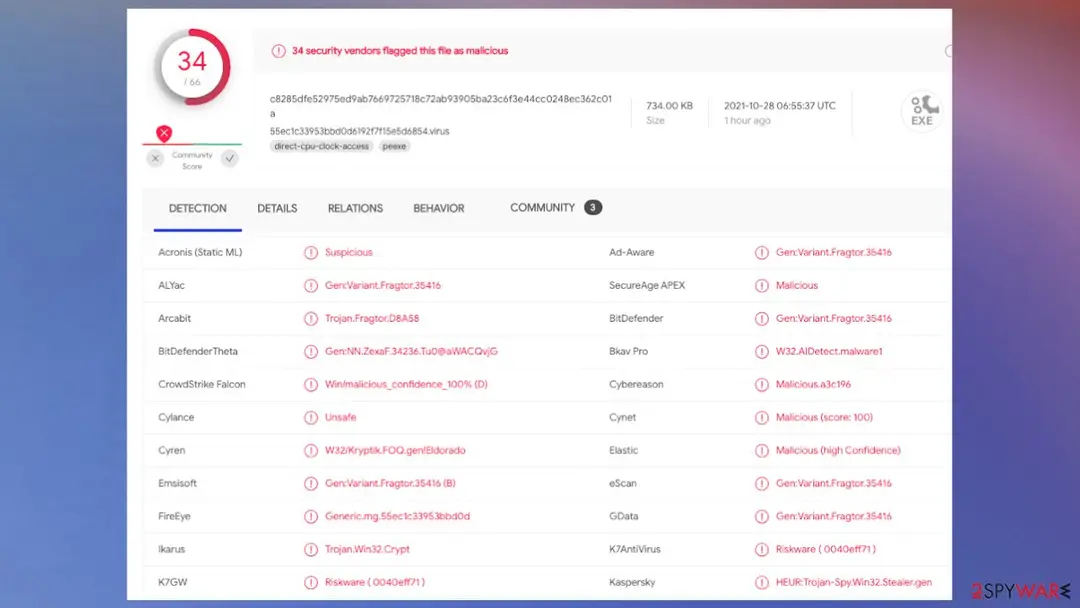Click the file hash c8285dfe52975ed9... text
1080x608 pixels.
(441, 106)
